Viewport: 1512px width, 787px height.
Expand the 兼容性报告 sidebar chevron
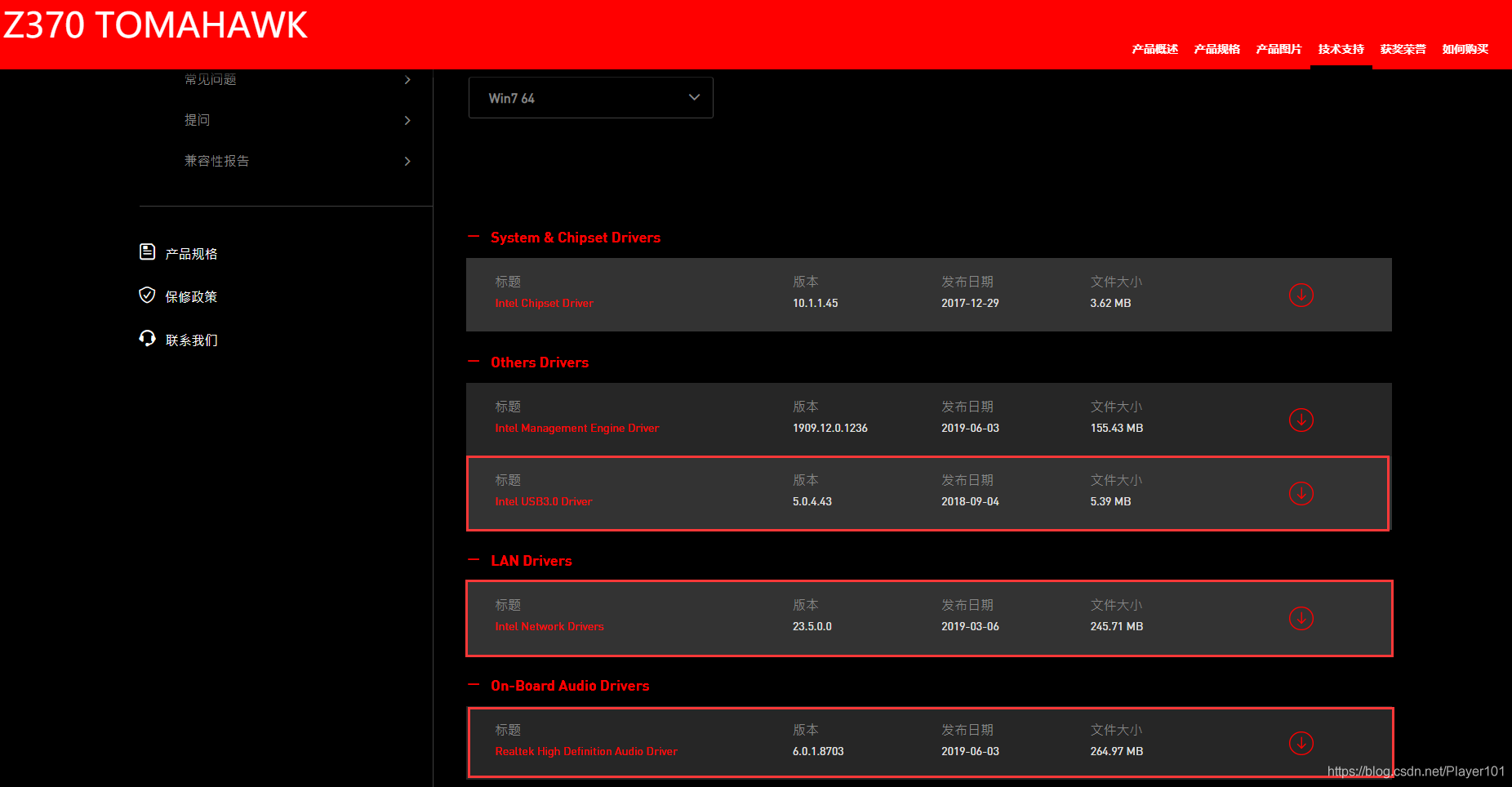(x=407, y=161)
